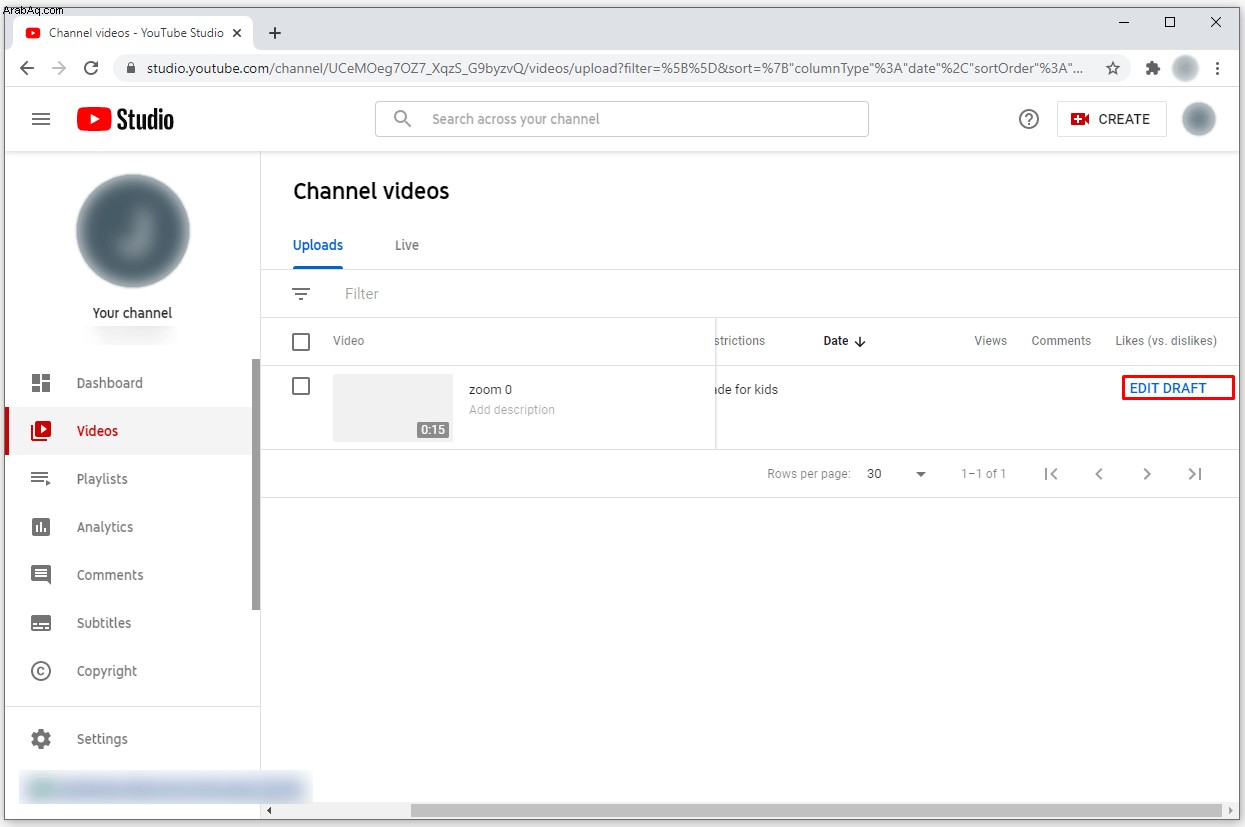
Task: Open a new browser tab
Action: click(275, 33)
